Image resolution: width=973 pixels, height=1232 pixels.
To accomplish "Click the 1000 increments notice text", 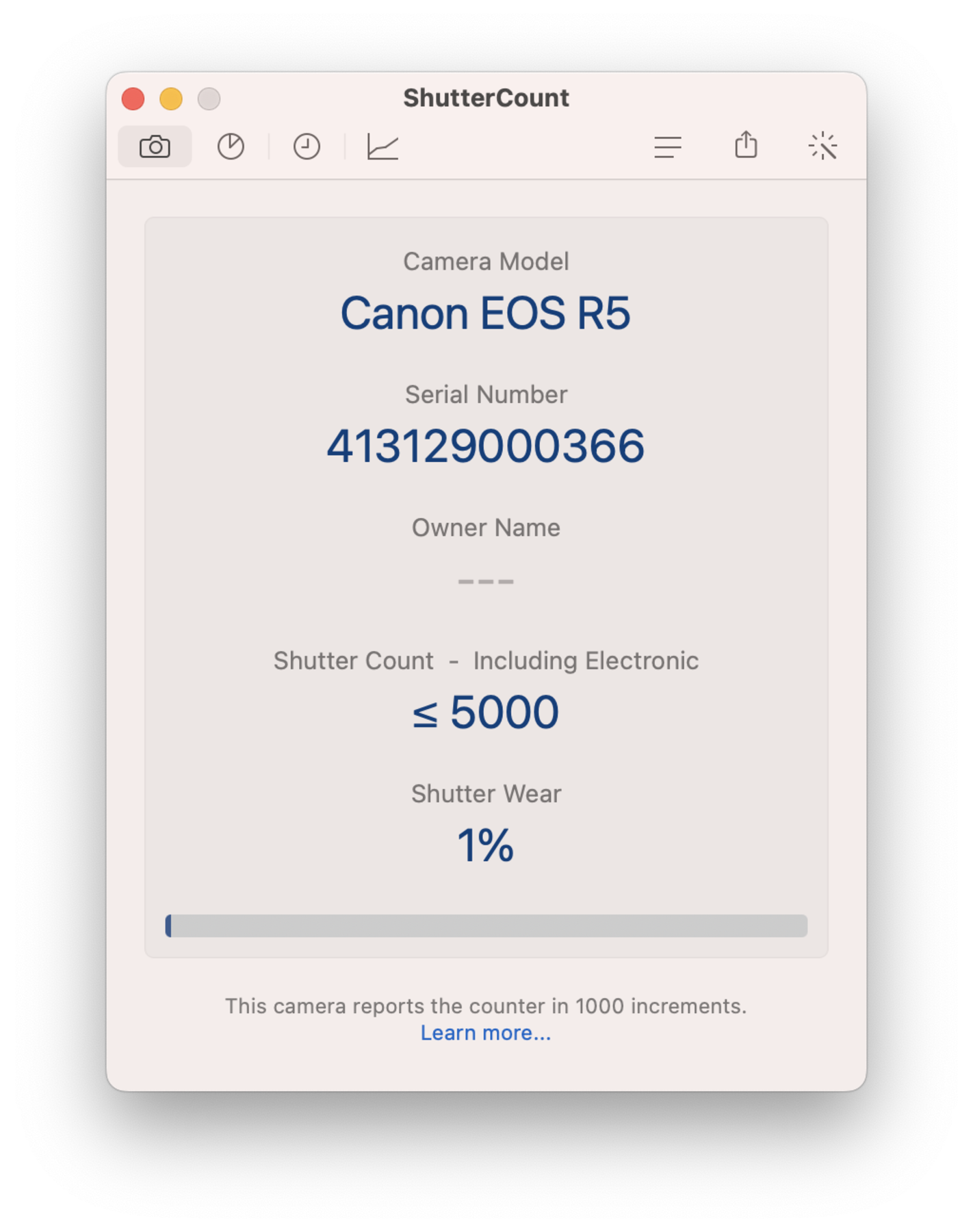I will click(x=486, y=1005).
